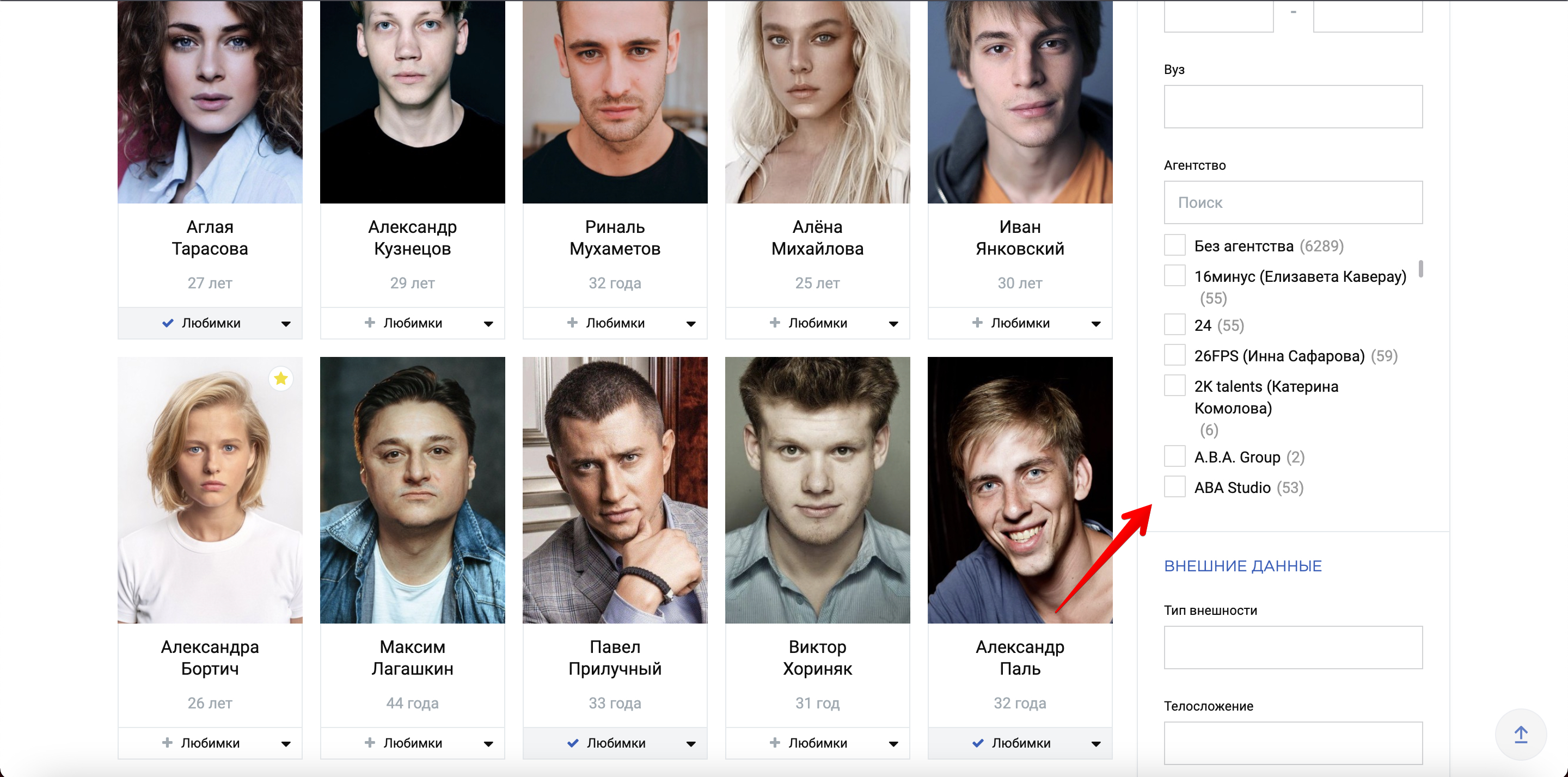Click plus icon to add Александр Кузнецов to Любимки
1568x777 pixels.
click(x=370, y=323)
